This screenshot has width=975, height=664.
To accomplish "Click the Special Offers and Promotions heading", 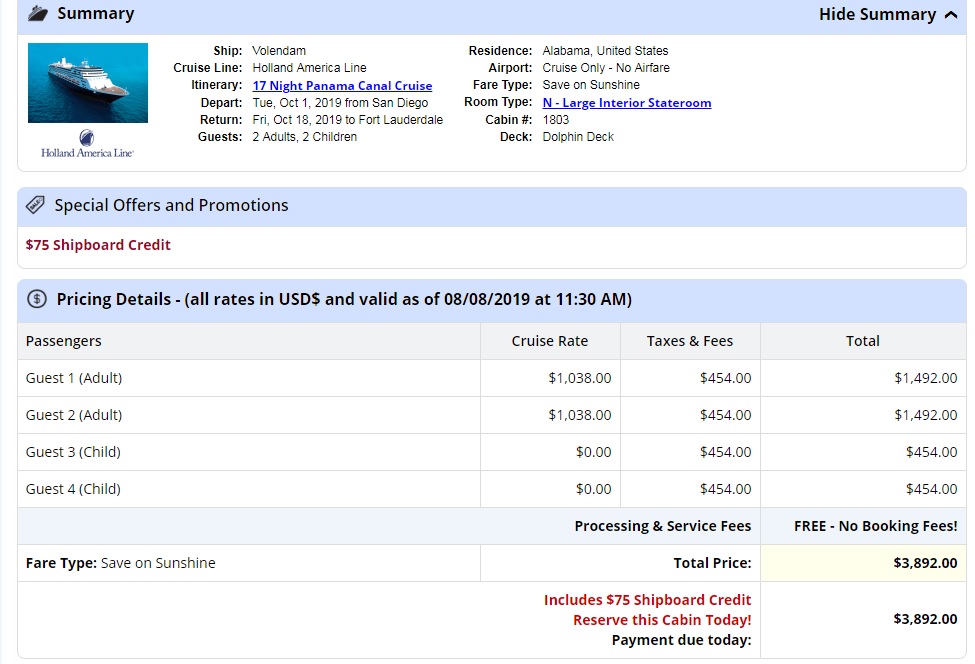I will [x=171, y=205].
